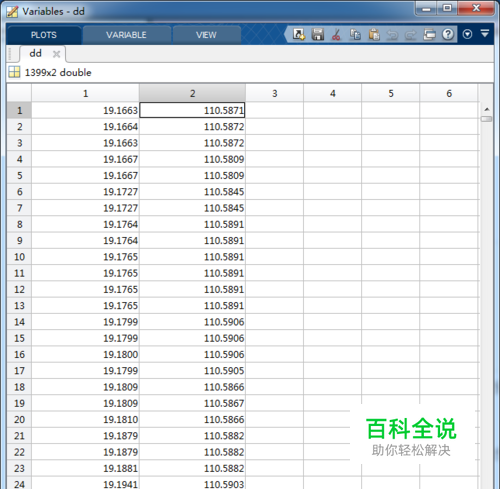Select cell 110.5891 in row 13
The height and width of the screenshot is (489, 500).
[x=192, y=306]
